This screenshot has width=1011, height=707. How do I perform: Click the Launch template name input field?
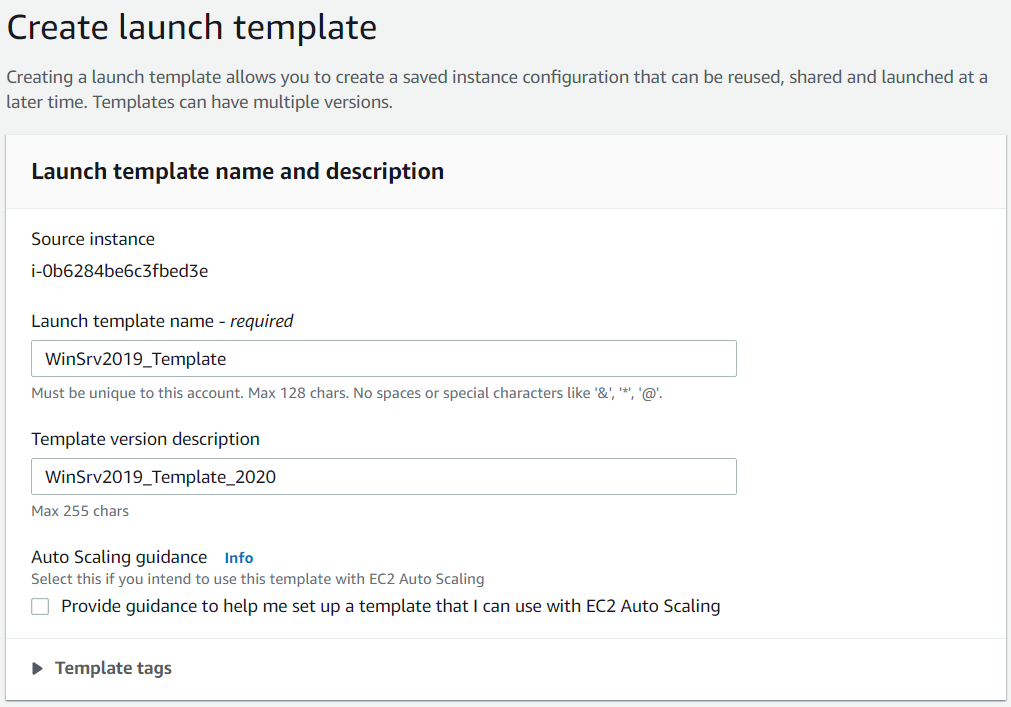383,358
